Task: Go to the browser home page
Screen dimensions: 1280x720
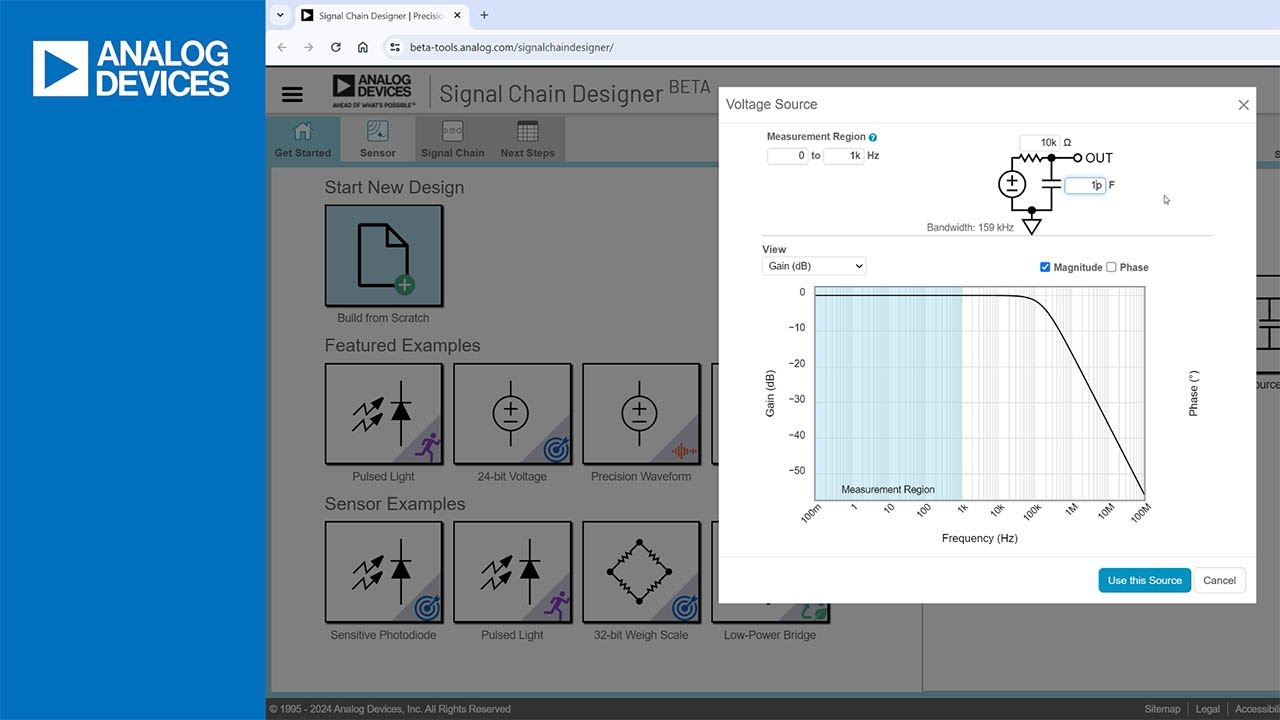Action: point(362,47)
